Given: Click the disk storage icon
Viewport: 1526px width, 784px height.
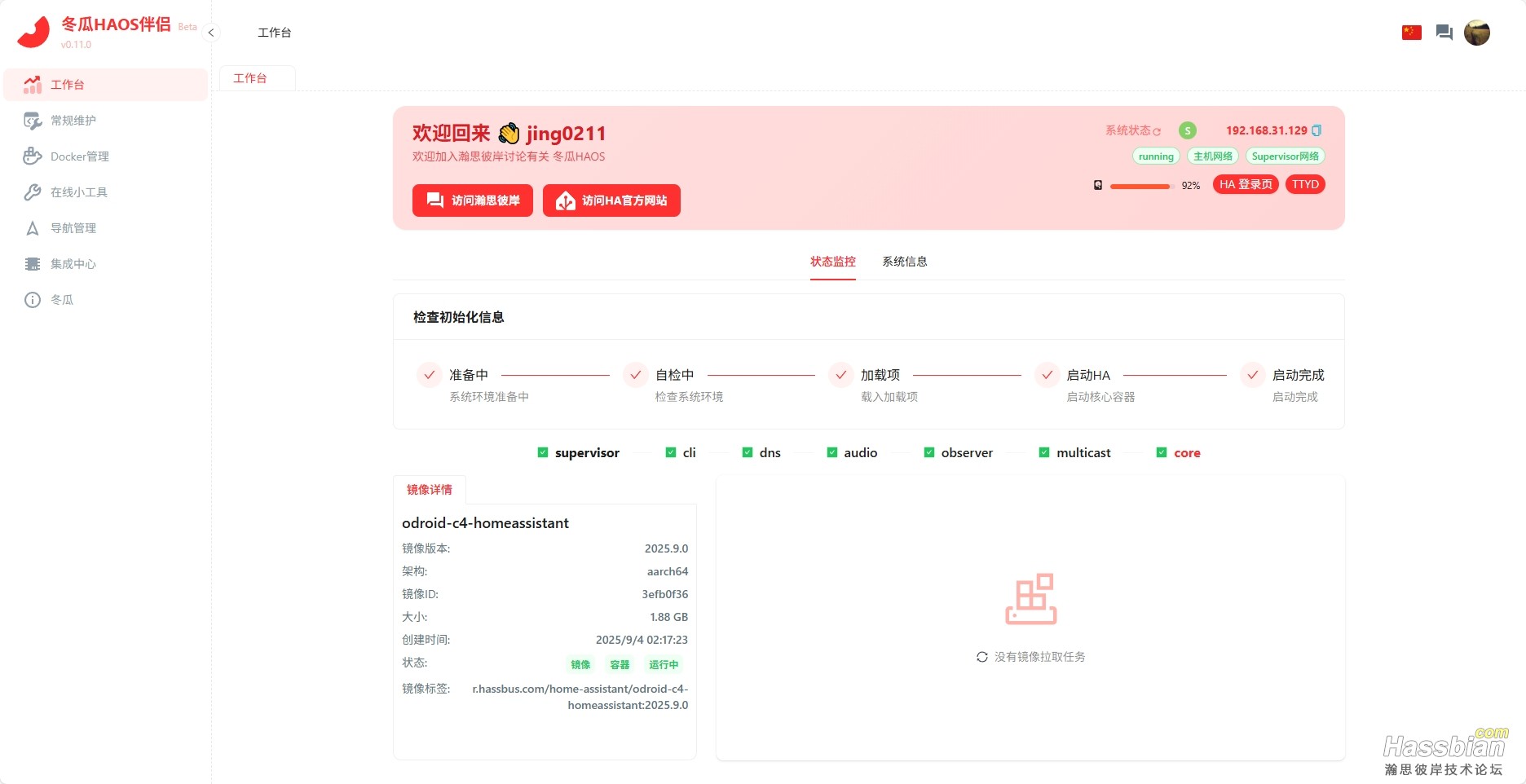Looking at the screenshot, I should point(1098,186).
